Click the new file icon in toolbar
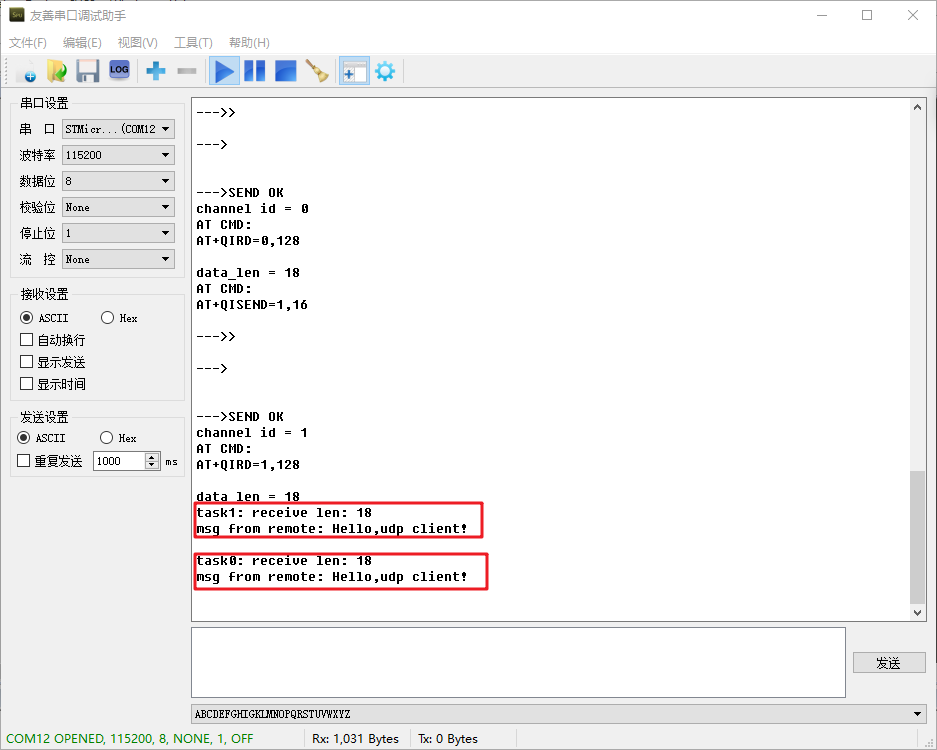 point(26,71)
